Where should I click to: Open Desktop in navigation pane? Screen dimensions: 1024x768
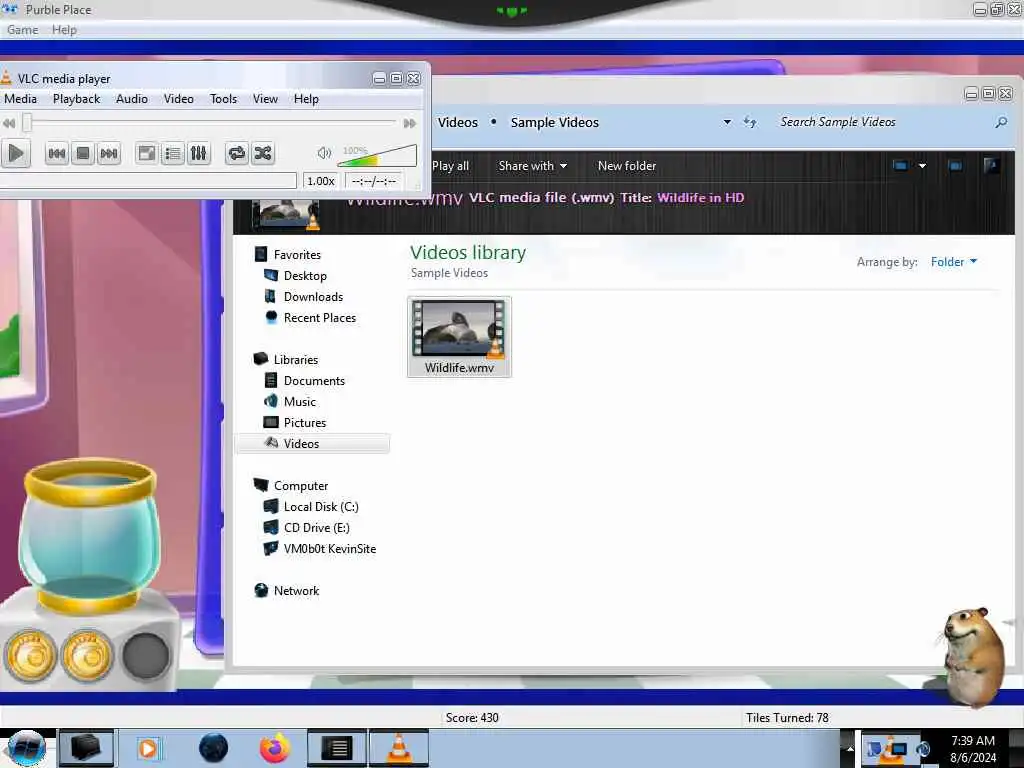(x=305, y=276)
